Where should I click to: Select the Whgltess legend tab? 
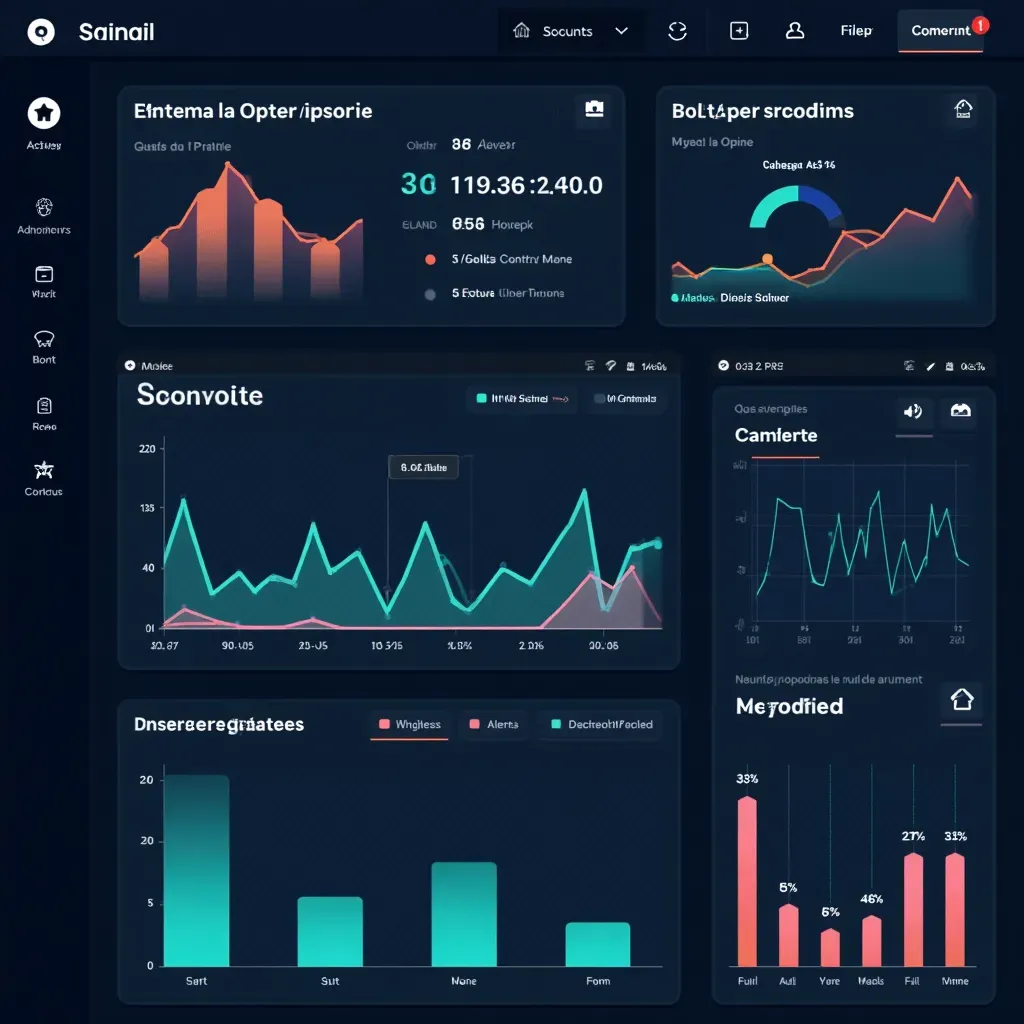pyautogui.click(x=410, y=724)
